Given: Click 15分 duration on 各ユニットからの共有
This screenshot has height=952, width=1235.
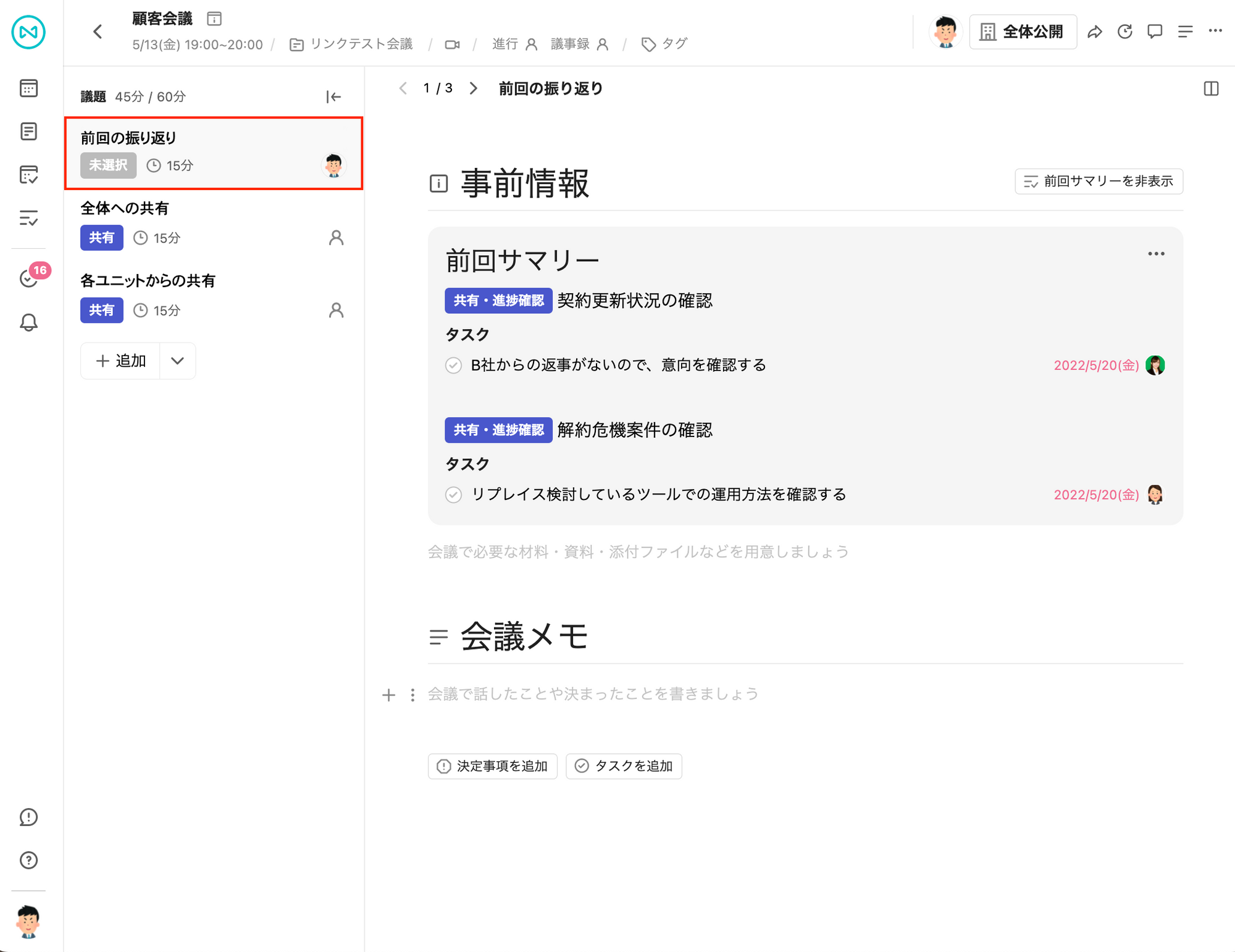Looking at the screenshot, I should point(157,310).
